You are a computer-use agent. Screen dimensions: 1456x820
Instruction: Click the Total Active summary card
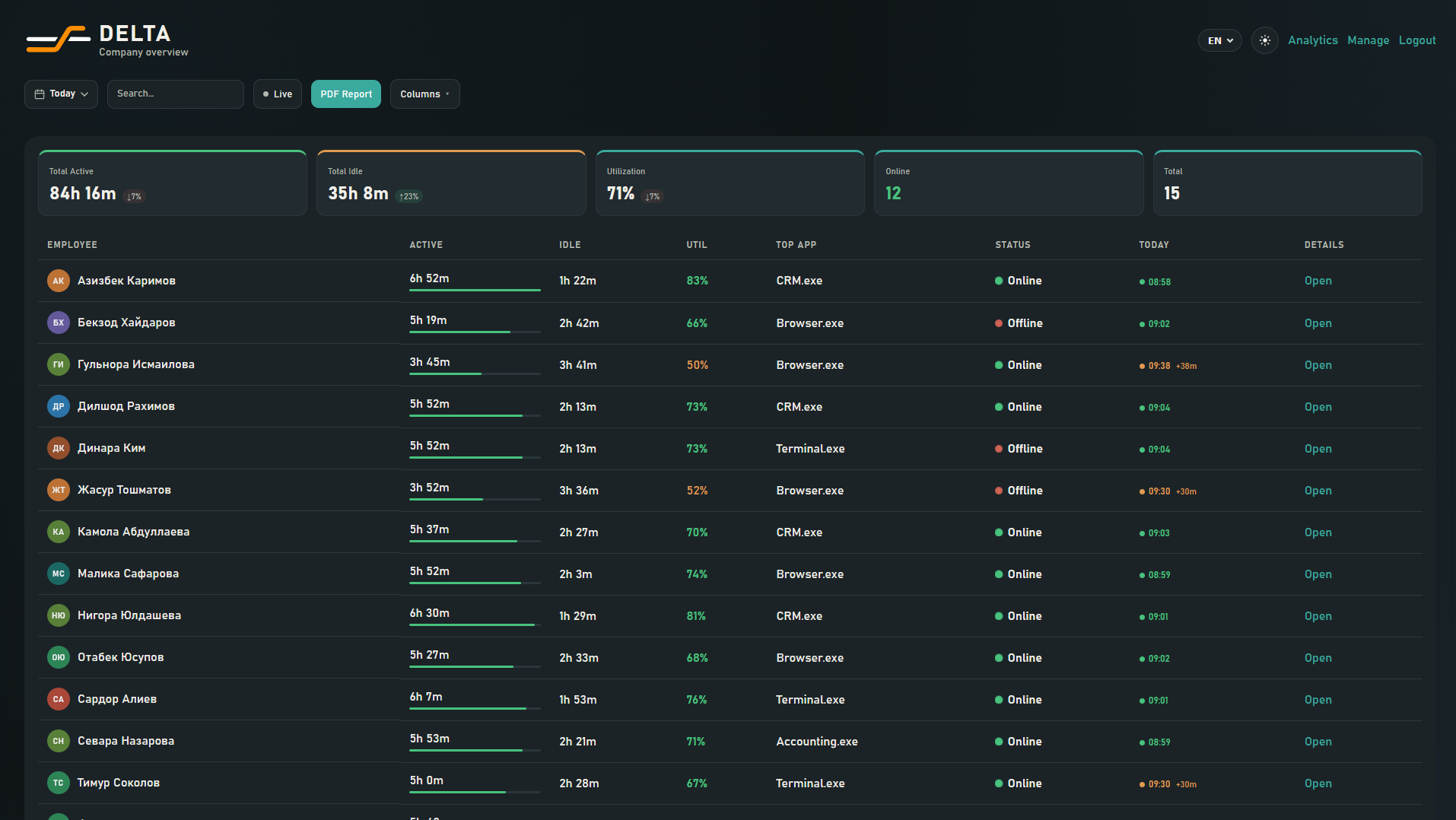pyautogui.click(x=173, y=183)
